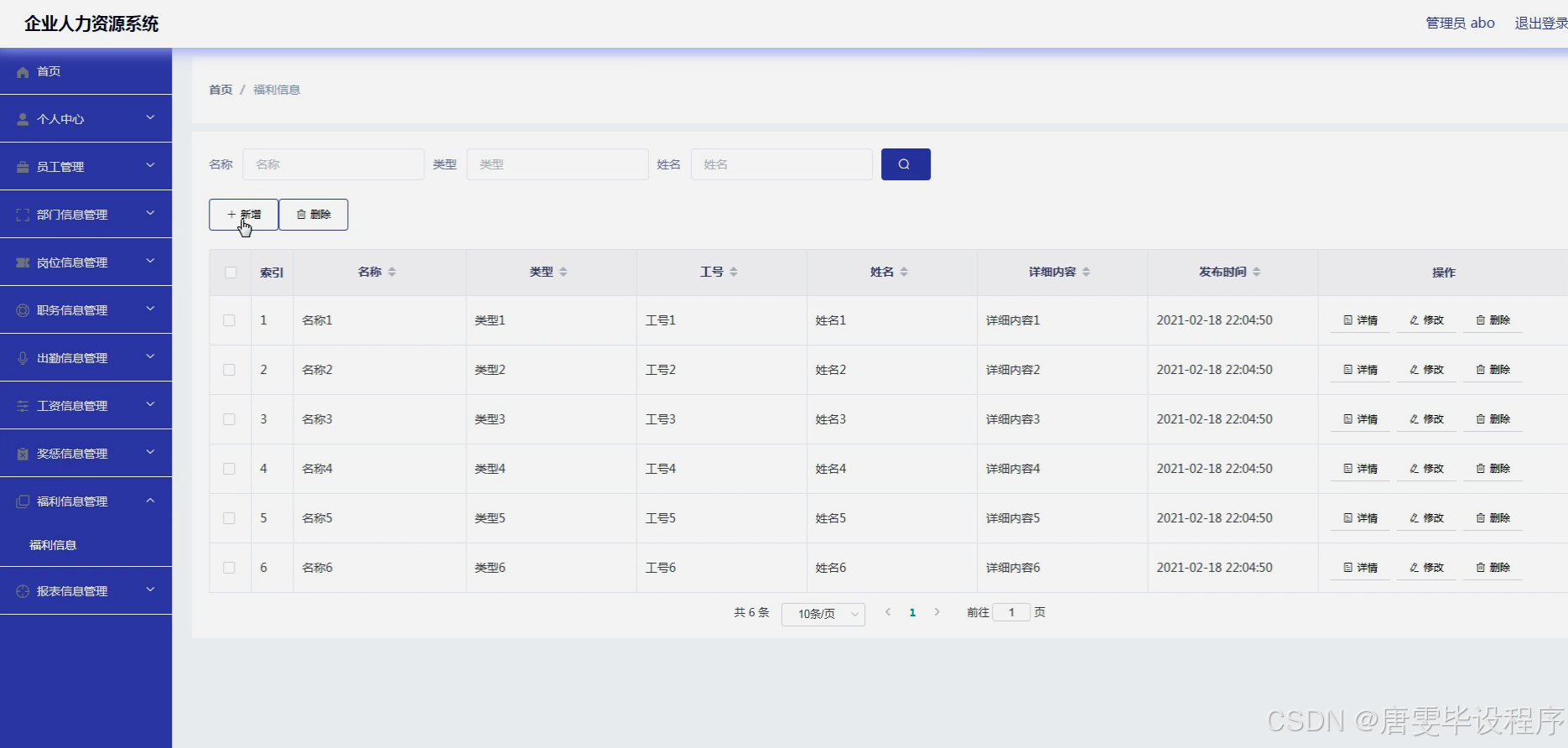Tick the checkbox for row 名称4

point(229,469)
